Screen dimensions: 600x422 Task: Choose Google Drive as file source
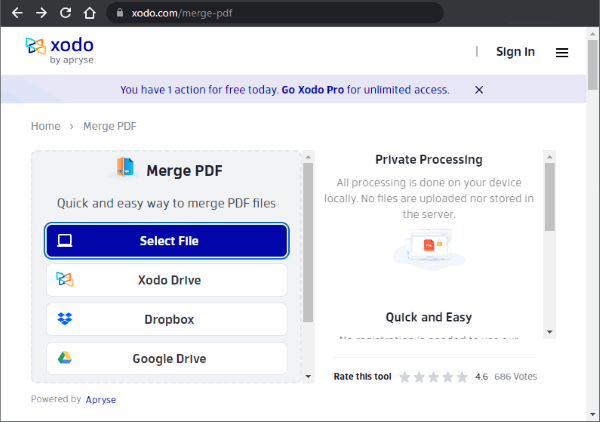[x=167, y=358]
